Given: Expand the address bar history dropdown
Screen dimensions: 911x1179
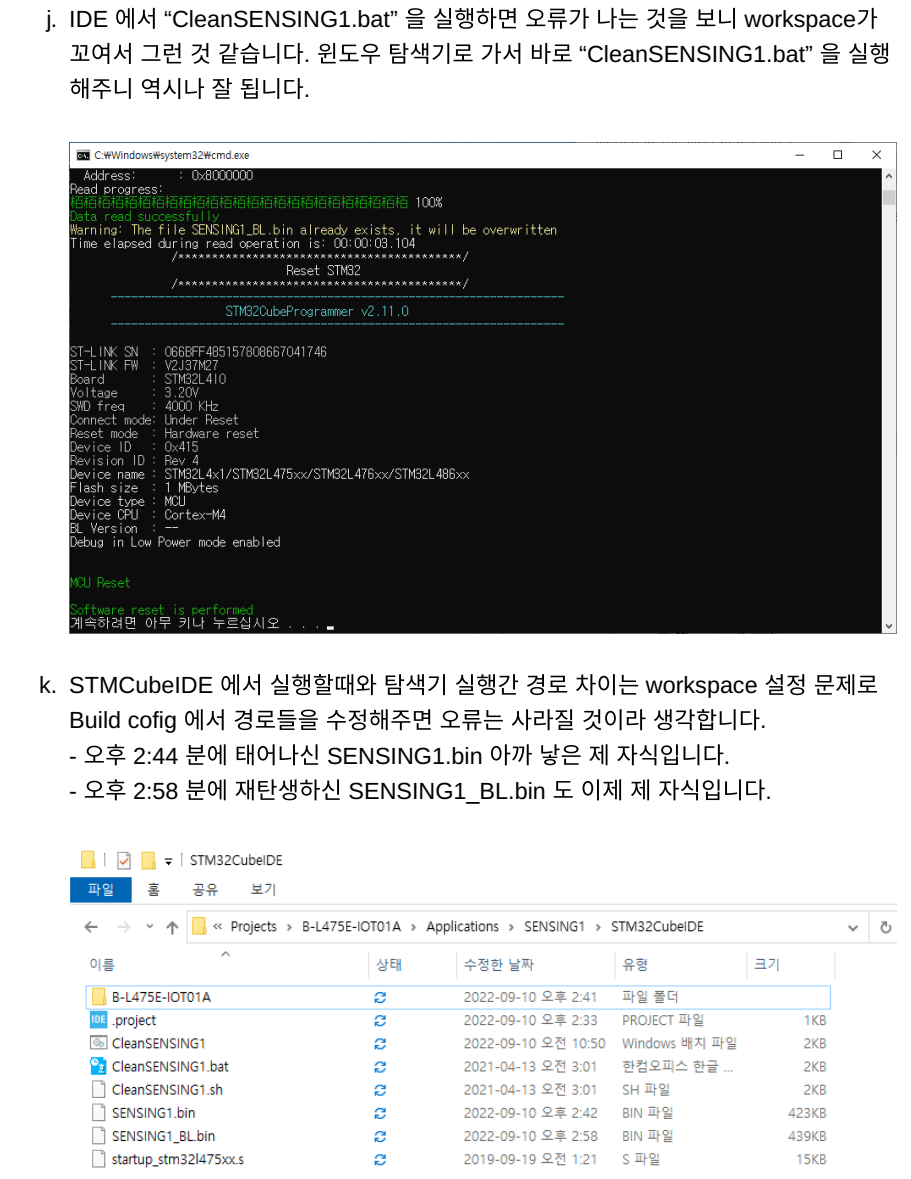Looking at the screenshot, I should click(852, 927).
